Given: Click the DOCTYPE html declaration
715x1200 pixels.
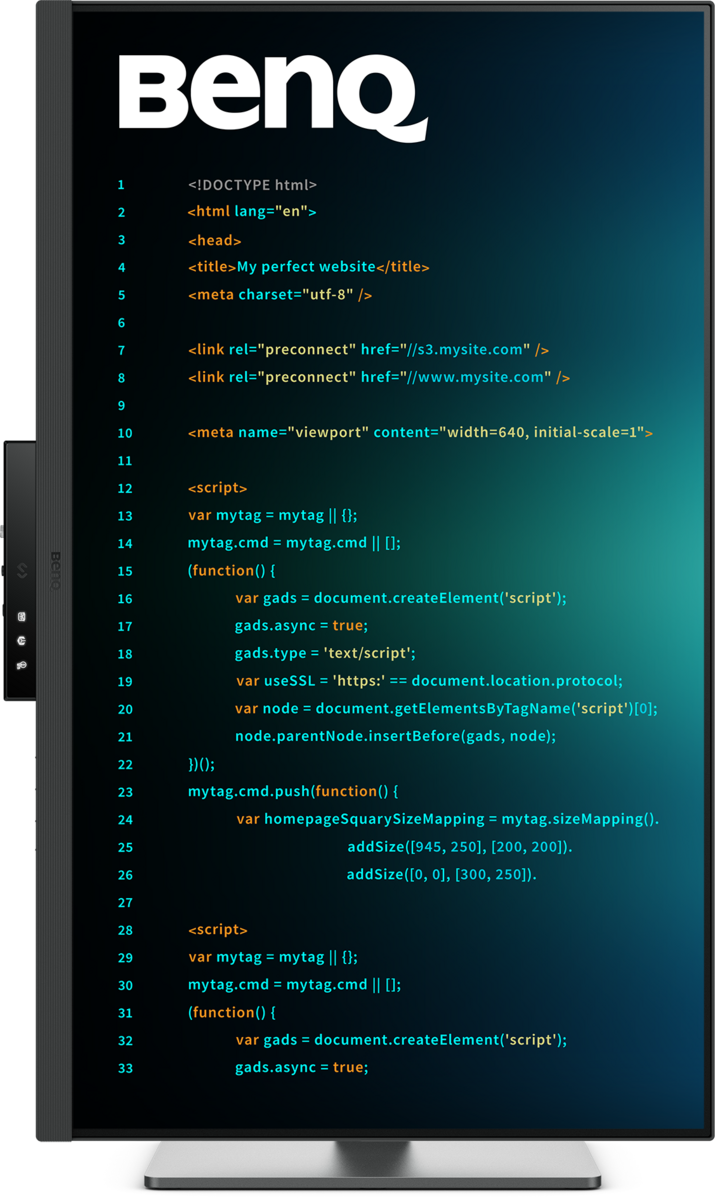Looking at the screenshot, I should tap(252, 185).
